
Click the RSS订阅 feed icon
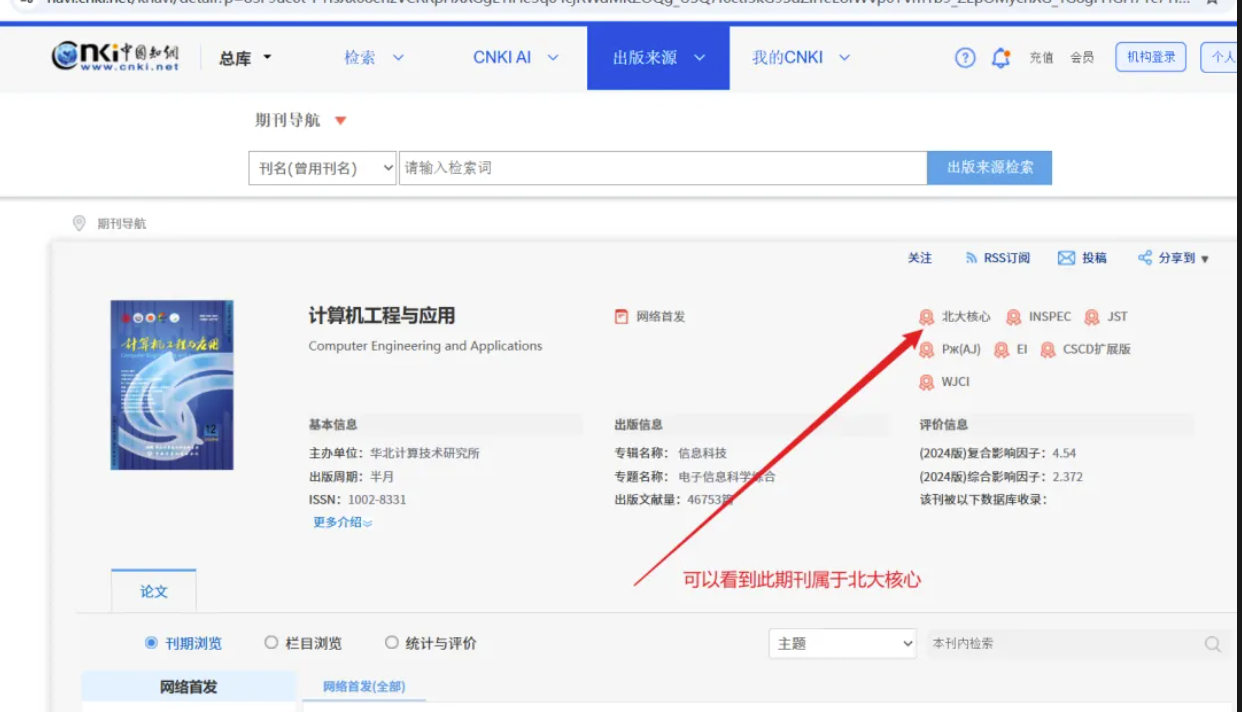pos(971,258)
